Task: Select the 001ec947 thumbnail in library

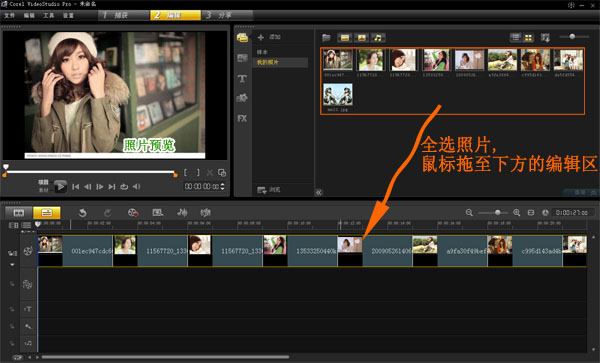Action: [x=338, y=60]
